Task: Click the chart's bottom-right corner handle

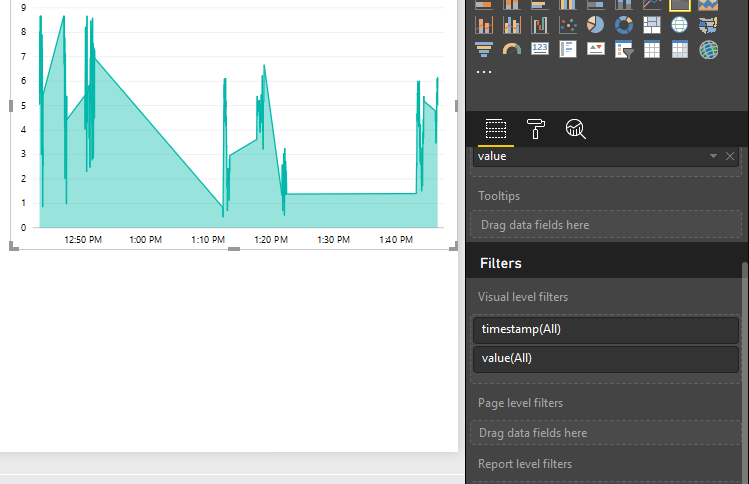Action: pyautogui.click(x=454, y=246)
